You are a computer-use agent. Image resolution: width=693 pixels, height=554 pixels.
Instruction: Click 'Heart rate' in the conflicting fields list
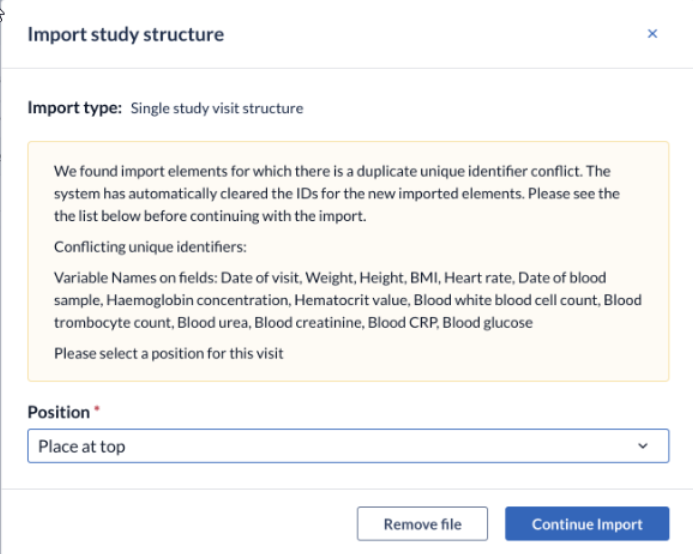click(478, 278)
